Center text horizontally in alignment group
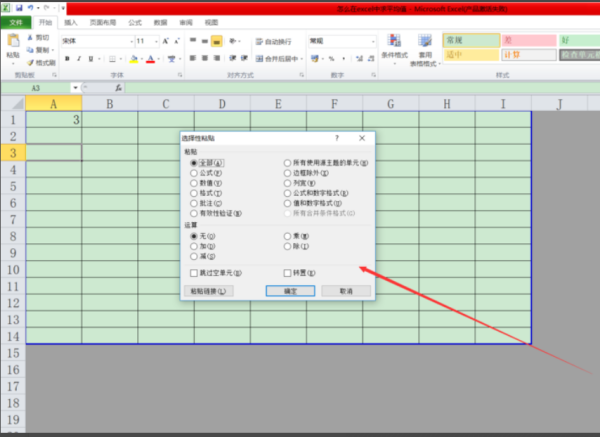 205,58
